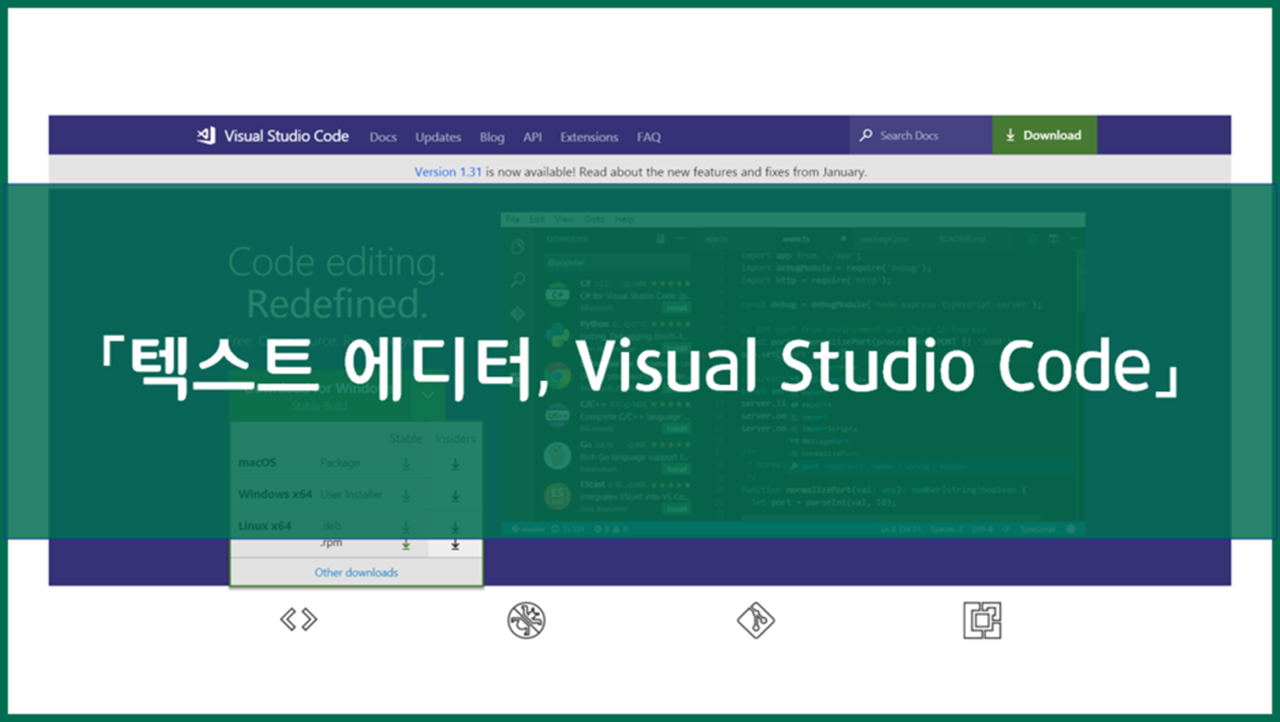The image size is (1280, 722).
Task: Download the Insiders Linux .deb package
Action: pos(455,526)
